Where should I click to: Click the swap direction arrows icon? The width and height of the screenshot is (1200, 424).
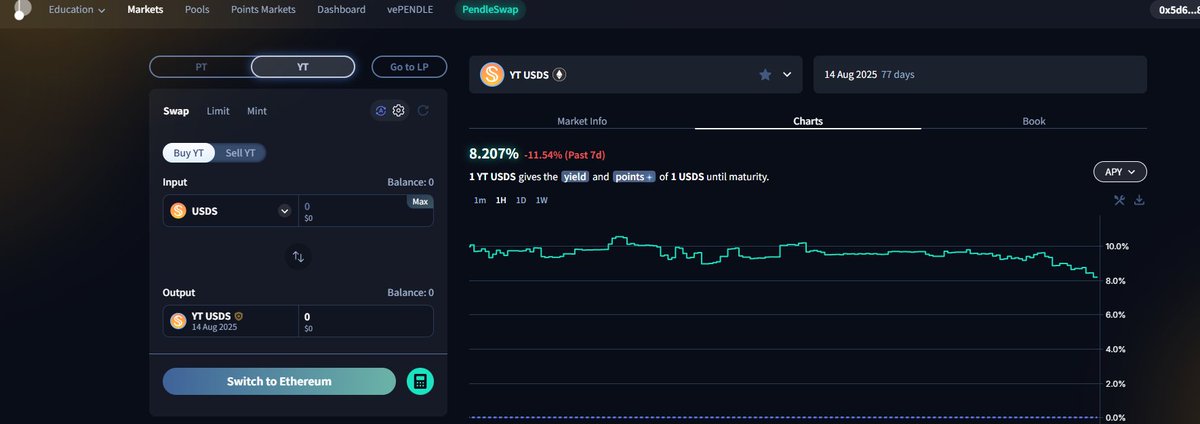[x=298, y=256]
